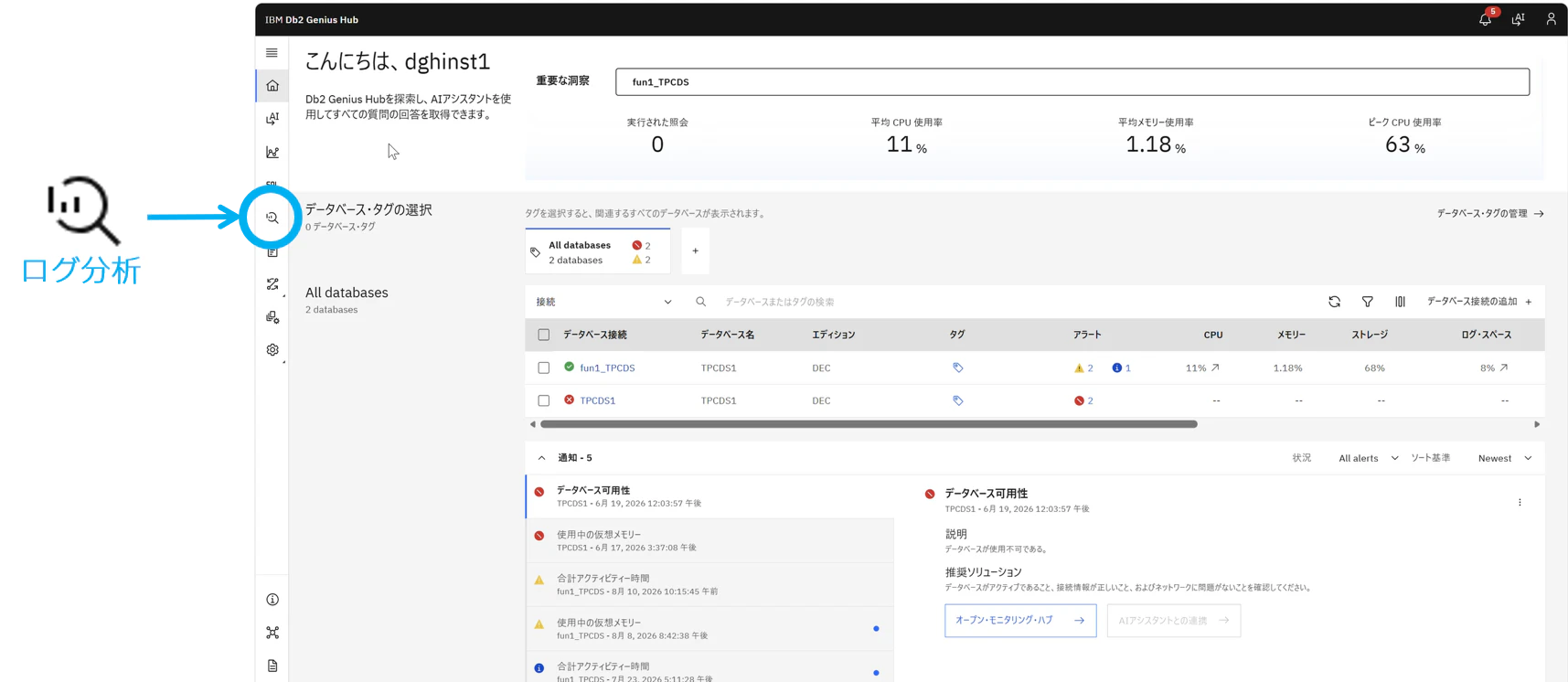Click オープン・モニタリング・ハブ button
1568x682 pixels.
pyautogui.click(x=1020, y=621)
